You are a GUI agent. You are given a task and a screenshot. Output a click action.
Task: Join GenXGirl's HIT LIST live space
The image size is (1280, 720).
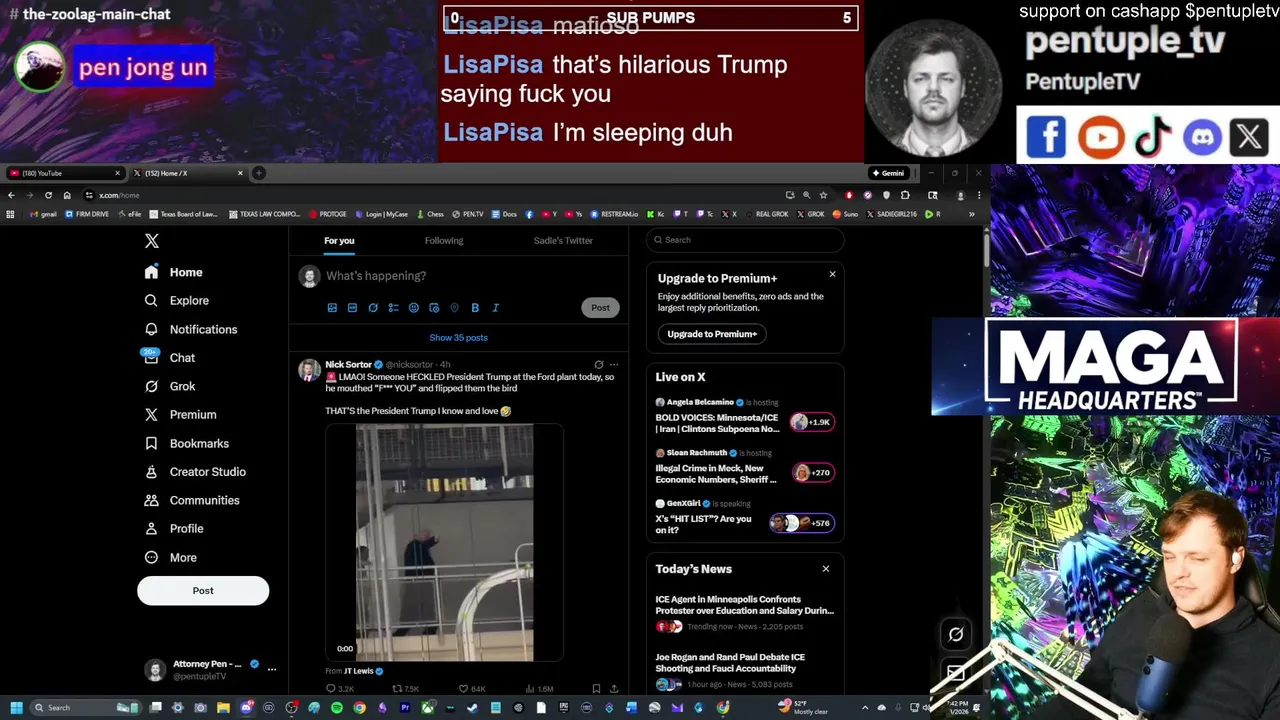point(745,518)
